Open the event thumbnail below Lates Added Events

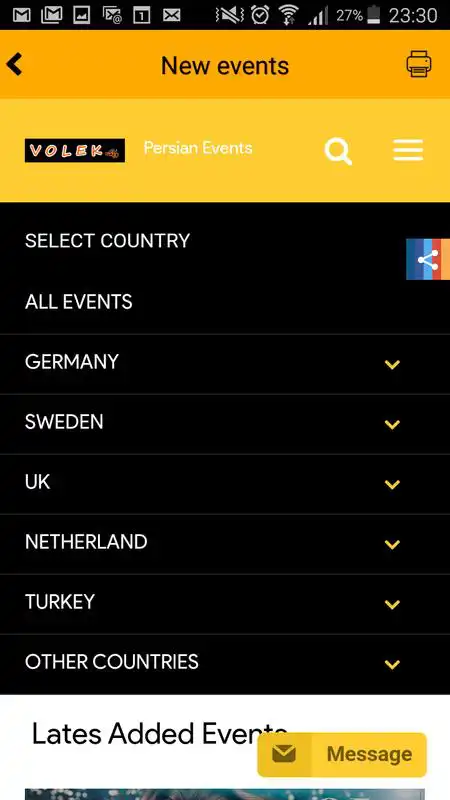(x=225, y=794)
